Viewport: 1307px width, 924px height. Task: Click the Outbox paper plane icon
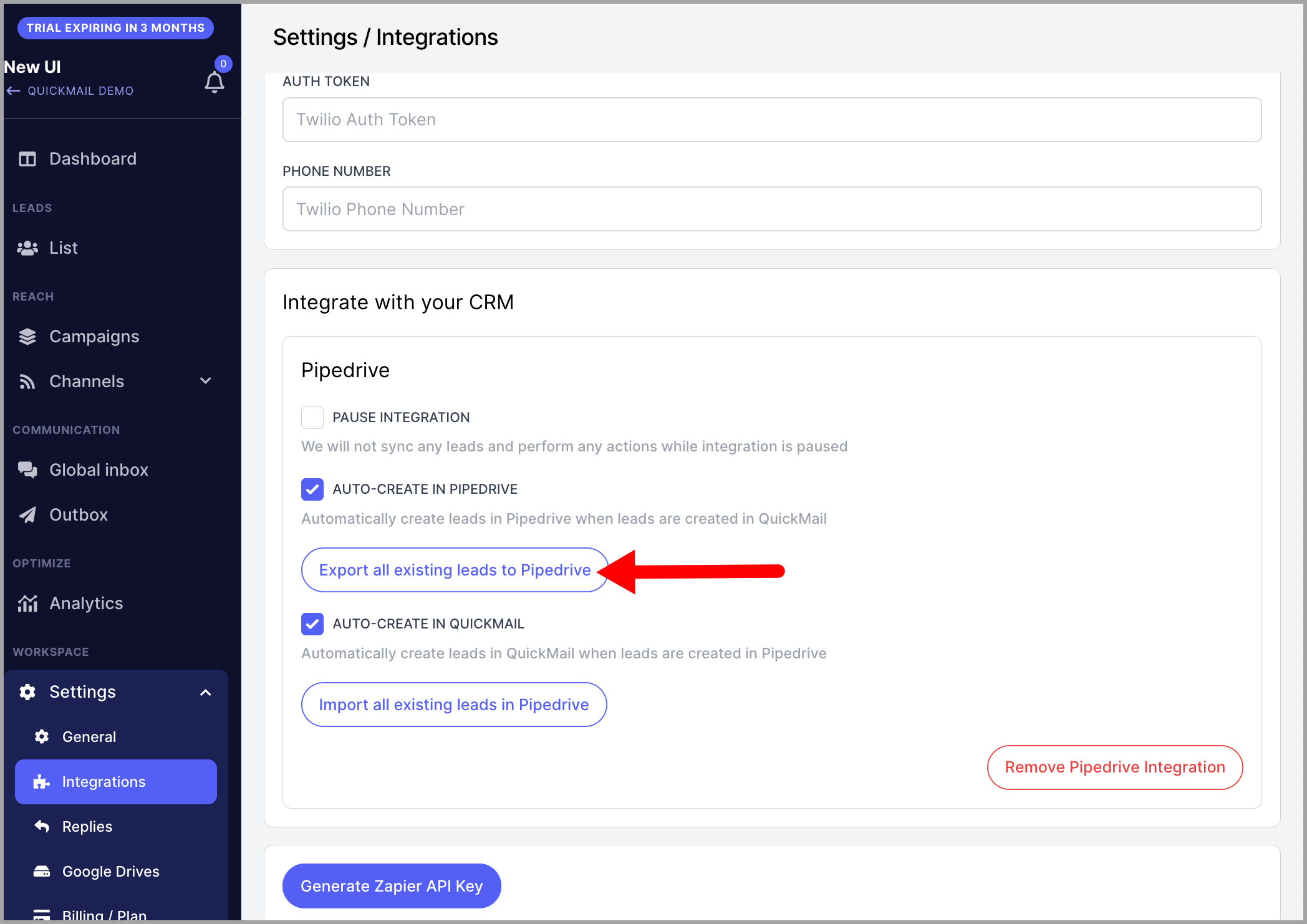click(x=27, y=515)
